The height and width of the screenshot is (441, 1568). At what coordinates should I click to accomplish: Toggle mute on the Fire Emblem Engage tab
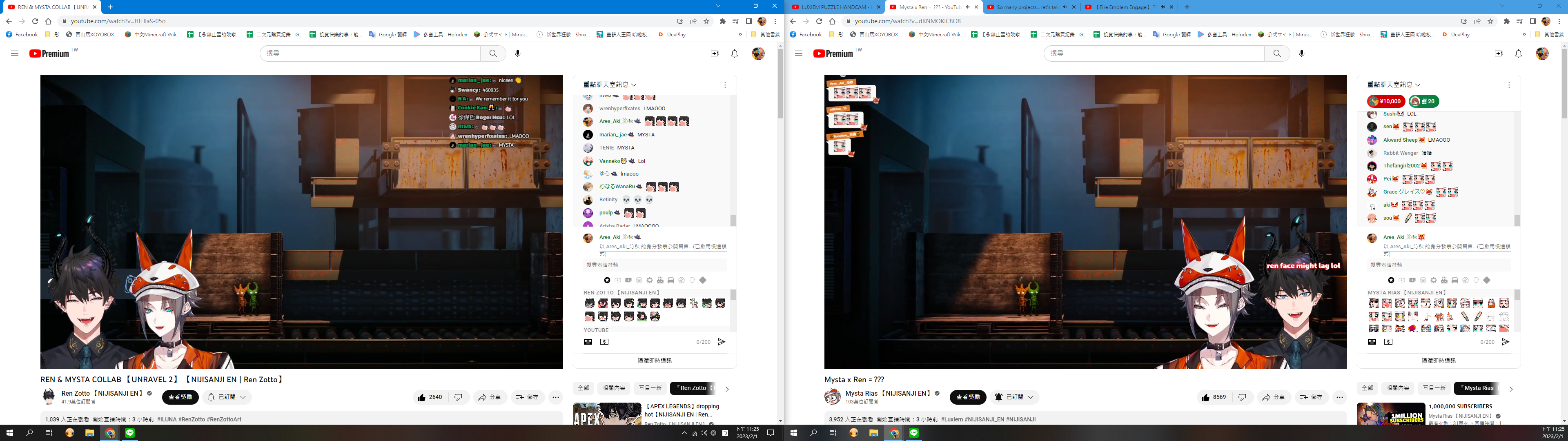coord(1163,7)
